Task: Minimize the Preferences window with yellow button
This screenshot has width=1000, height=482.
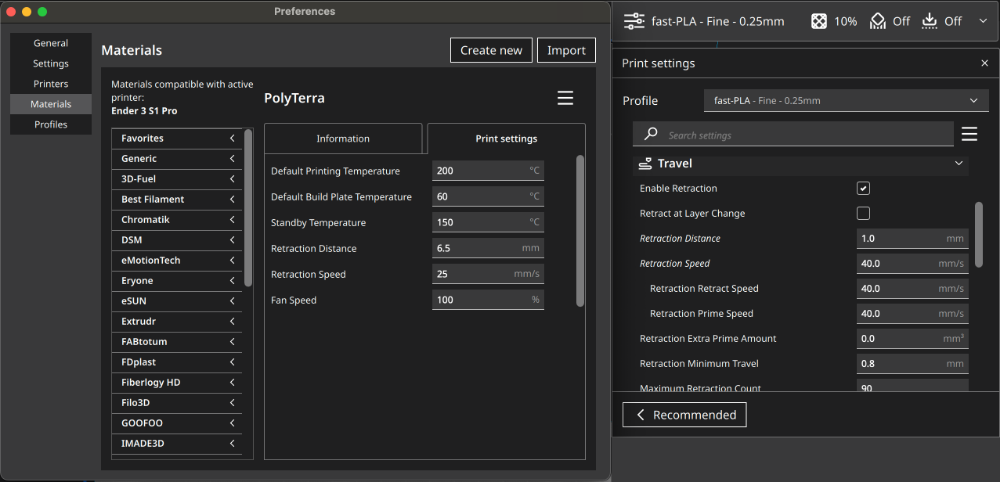Action: 27,11
